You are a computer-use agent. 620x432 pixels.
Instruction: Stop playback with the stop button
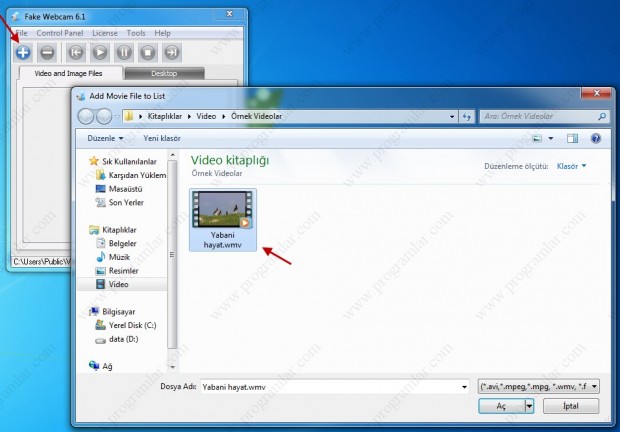148,53
